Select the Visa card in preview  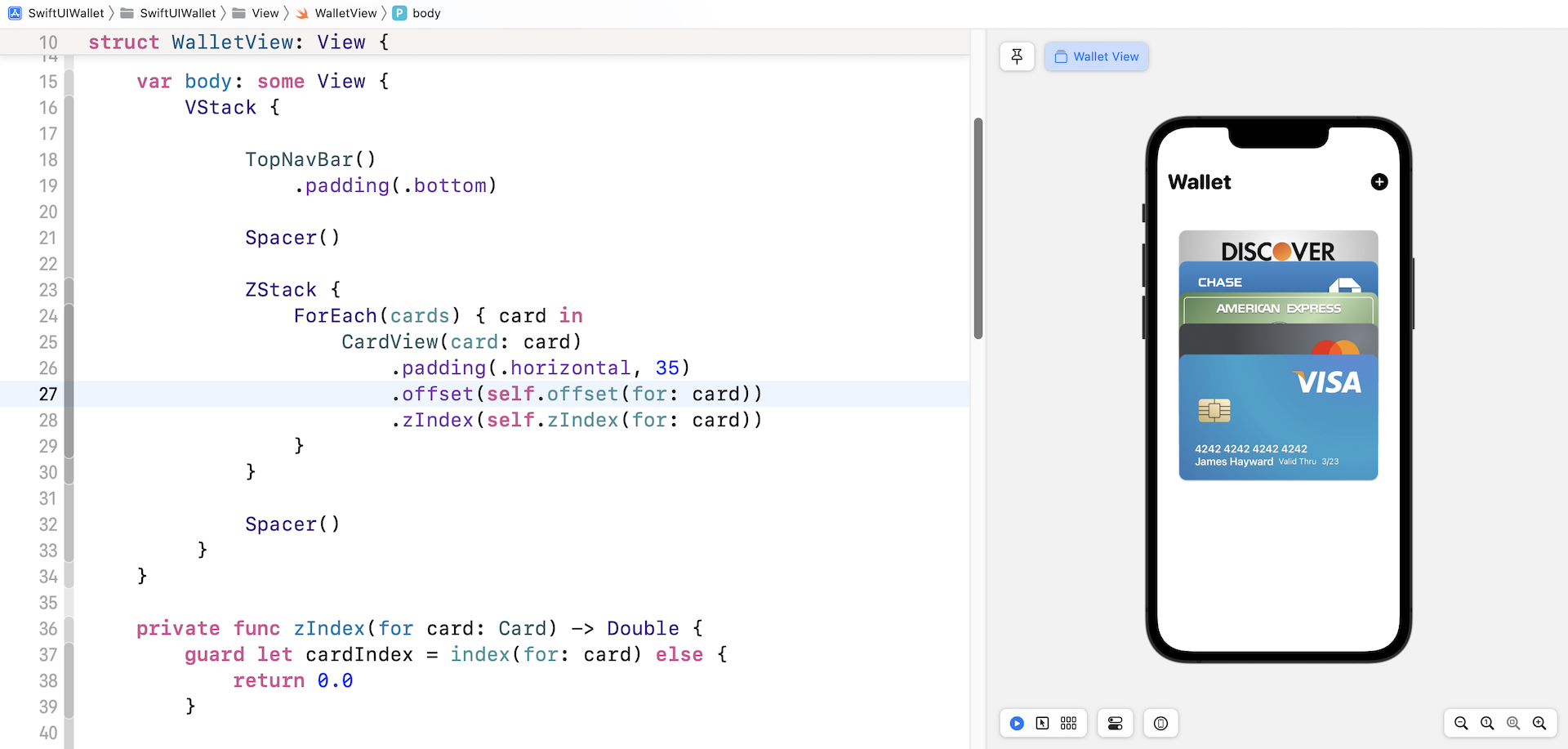click(x=1278, y=417)
